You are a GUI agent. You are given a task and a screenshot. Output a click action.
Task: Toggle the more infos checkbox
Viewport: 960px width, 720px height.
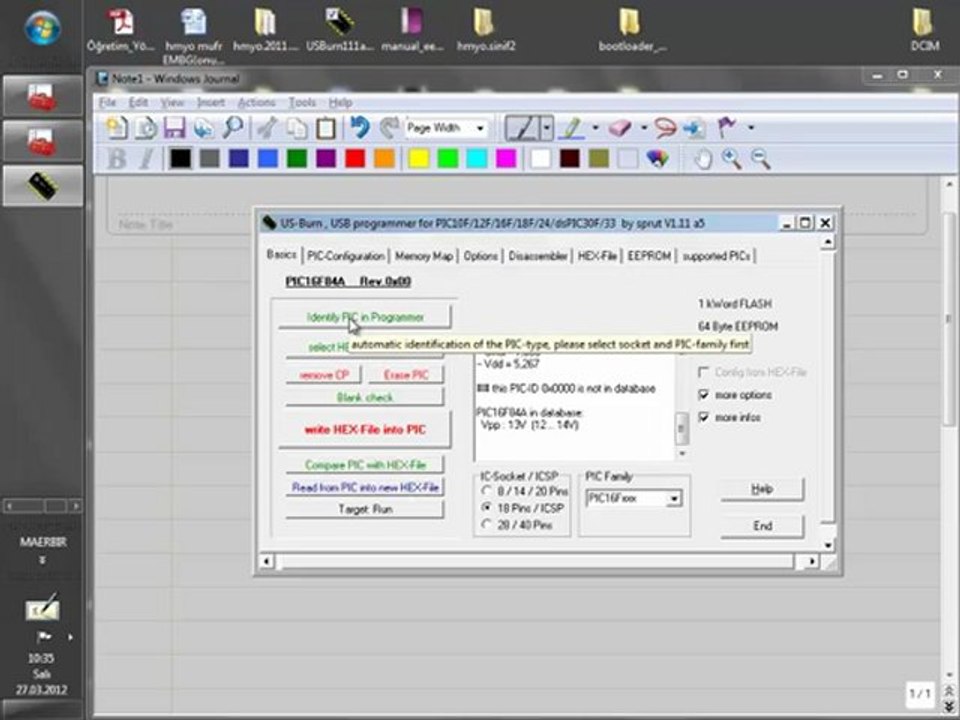(703, 418)
